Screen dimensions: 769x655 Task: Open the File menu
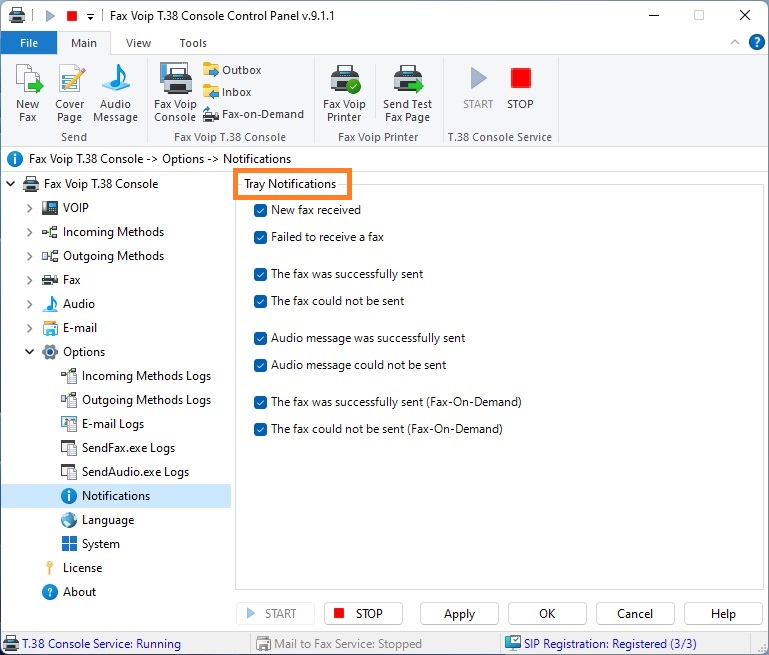click(x=29, y=43)
